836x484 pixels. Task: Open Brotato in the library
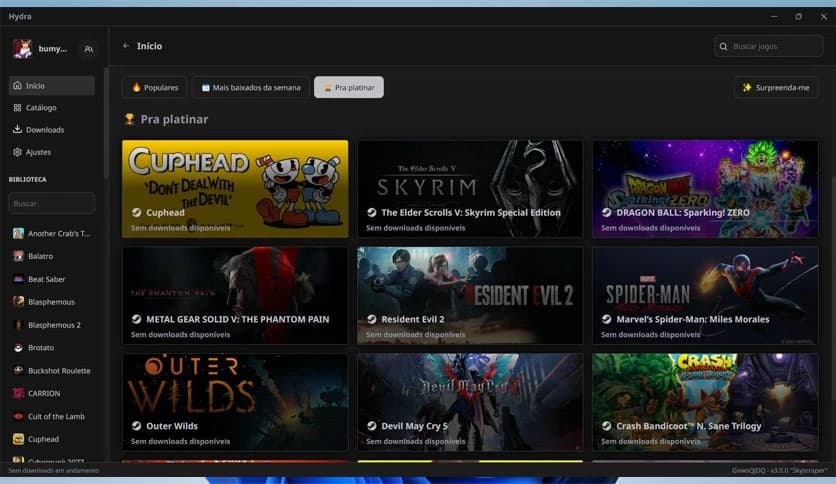click(52, 348)
